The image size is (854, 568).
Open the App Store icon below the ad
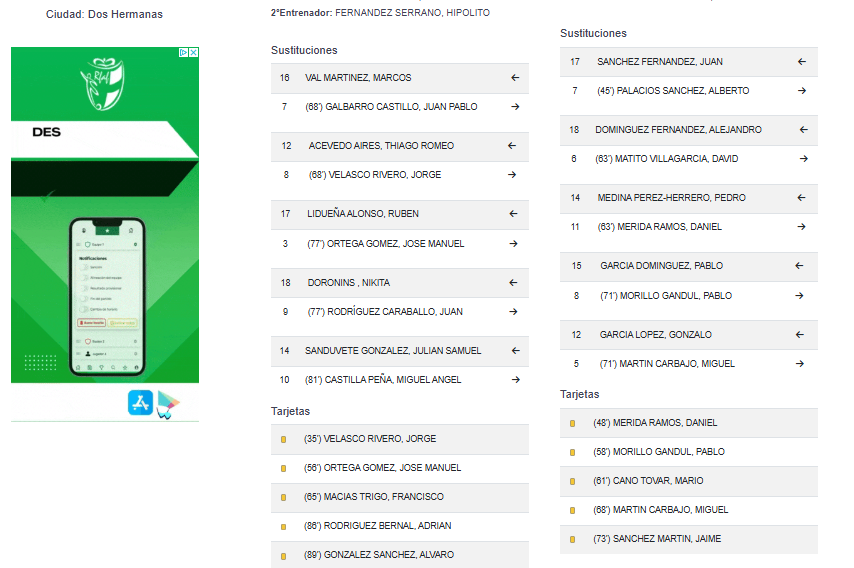[141, 403]
